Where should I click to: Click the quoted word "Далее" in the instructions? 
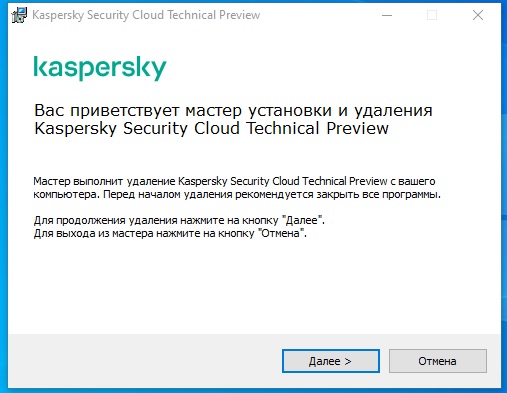coord(302,220)
